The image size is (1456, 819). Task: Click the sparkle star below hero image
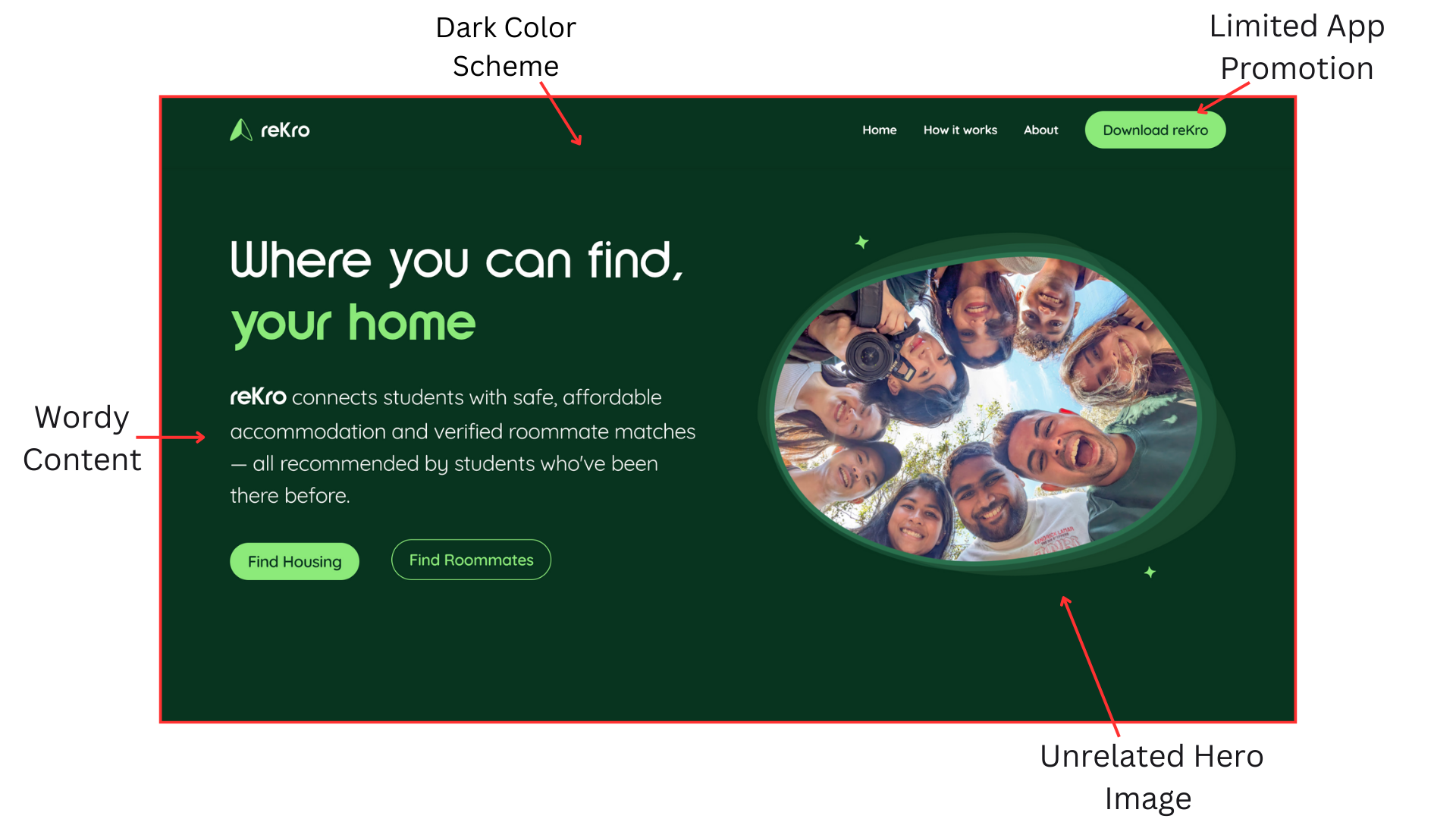1150,572
